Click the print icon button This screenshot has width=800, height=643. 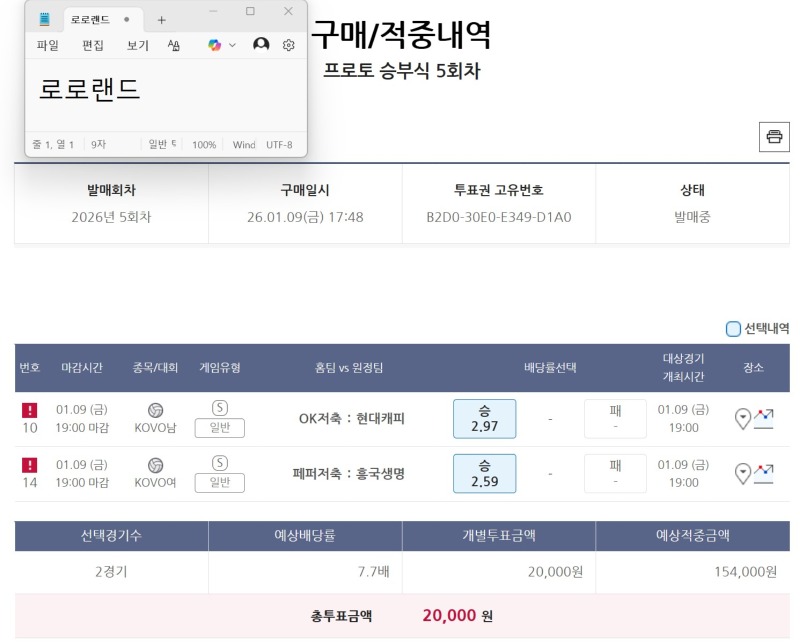tap(773, 137)
